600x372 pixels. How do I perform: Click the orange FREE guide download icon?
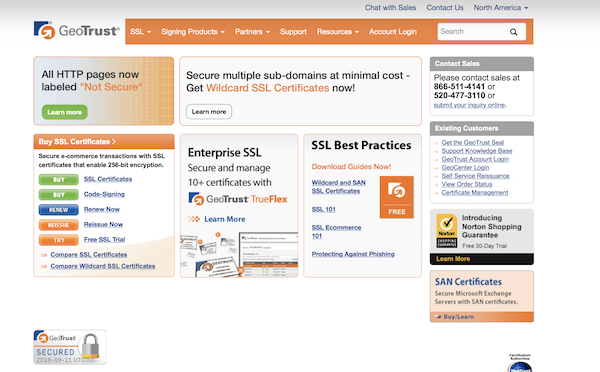pyautogui.click(x=396, y=197)
